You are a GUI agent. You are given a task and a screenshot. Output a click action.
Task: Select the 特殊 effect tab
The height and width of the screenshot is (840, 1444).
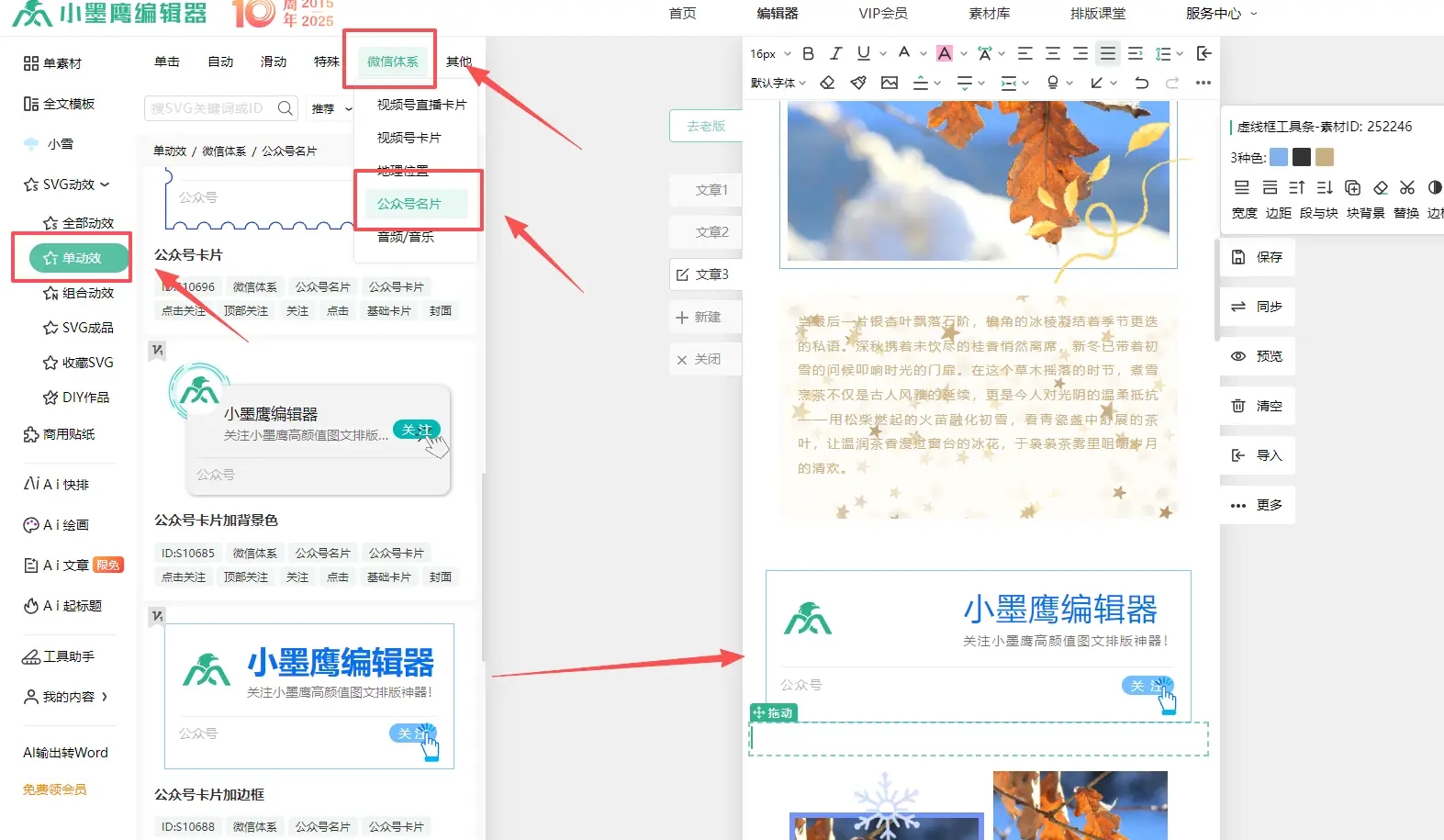326,62
